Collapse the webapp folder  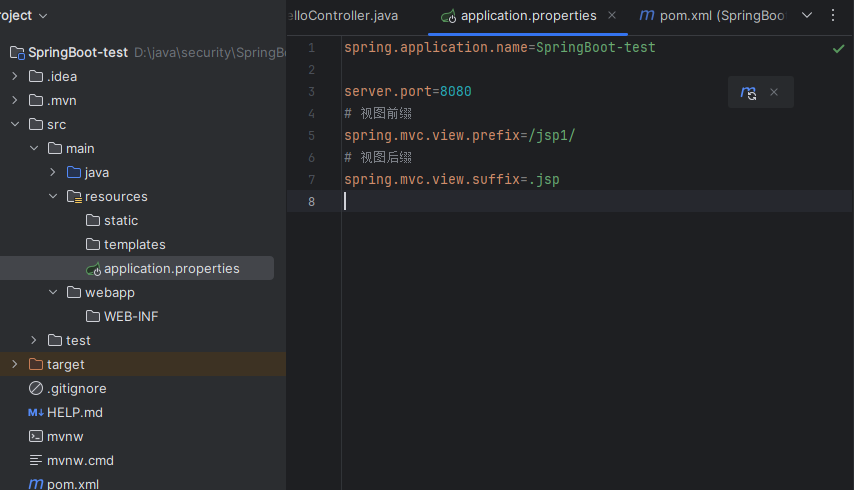point(53,292)
